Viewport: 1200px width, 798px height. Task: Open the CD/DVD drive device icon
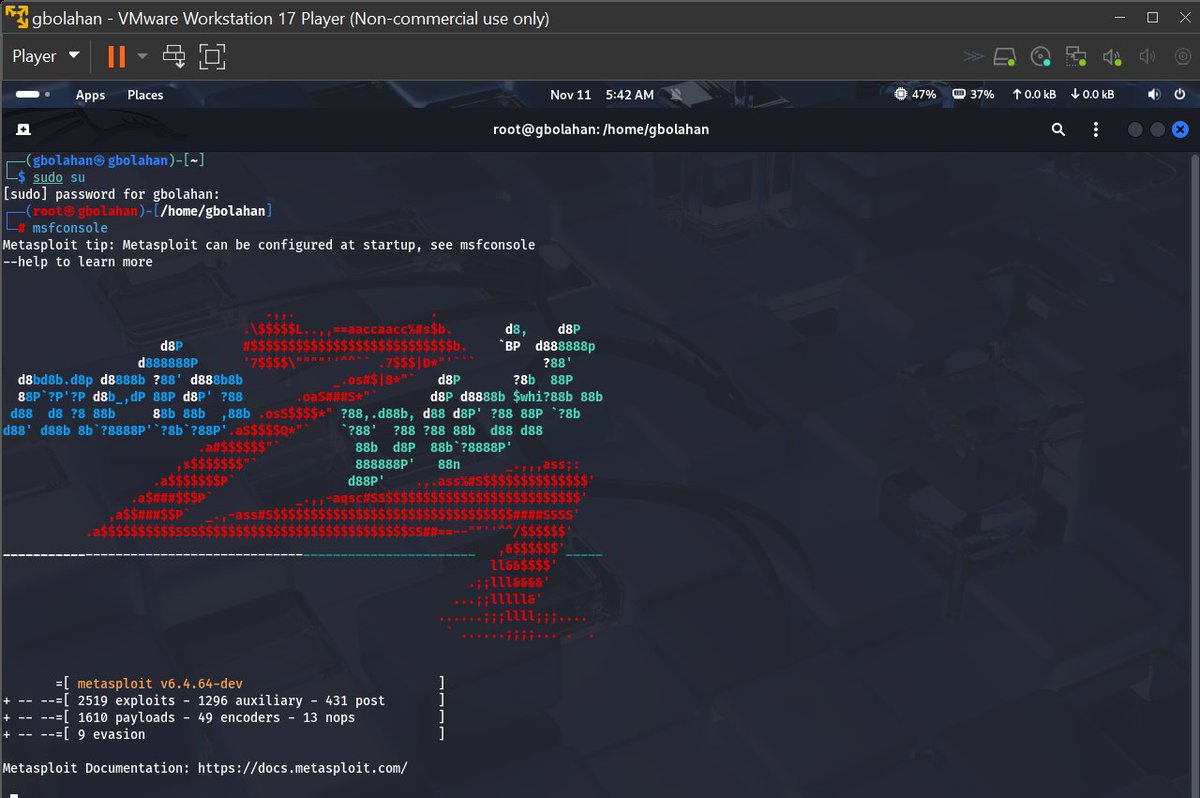[1041, 57]
